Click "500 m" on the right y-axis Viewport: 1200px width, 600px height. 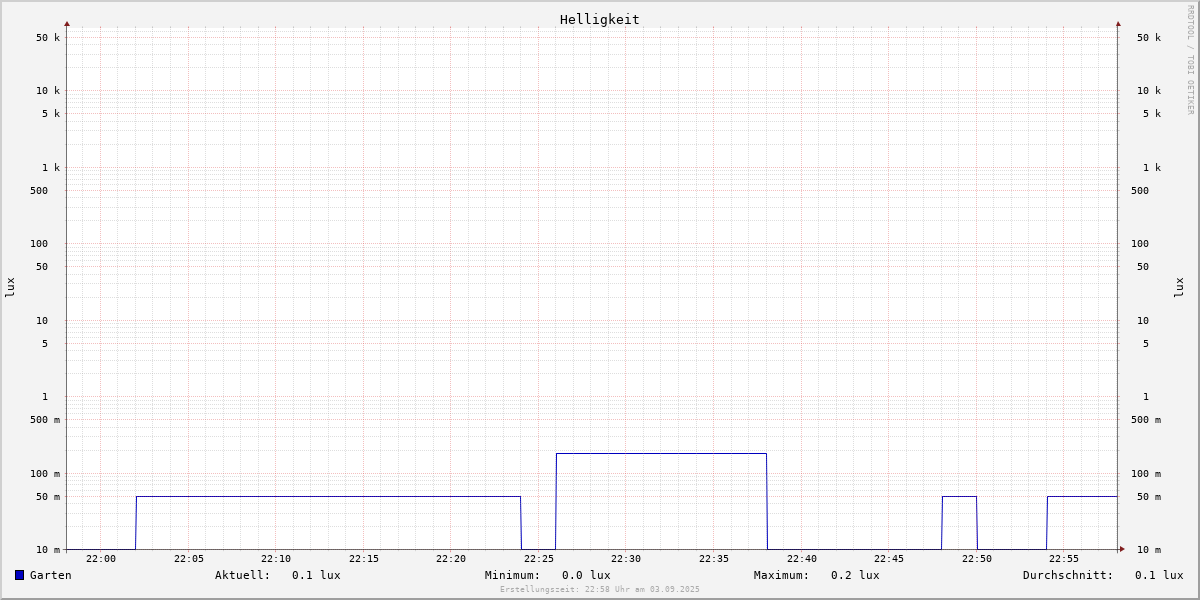tap(1146, 420)
